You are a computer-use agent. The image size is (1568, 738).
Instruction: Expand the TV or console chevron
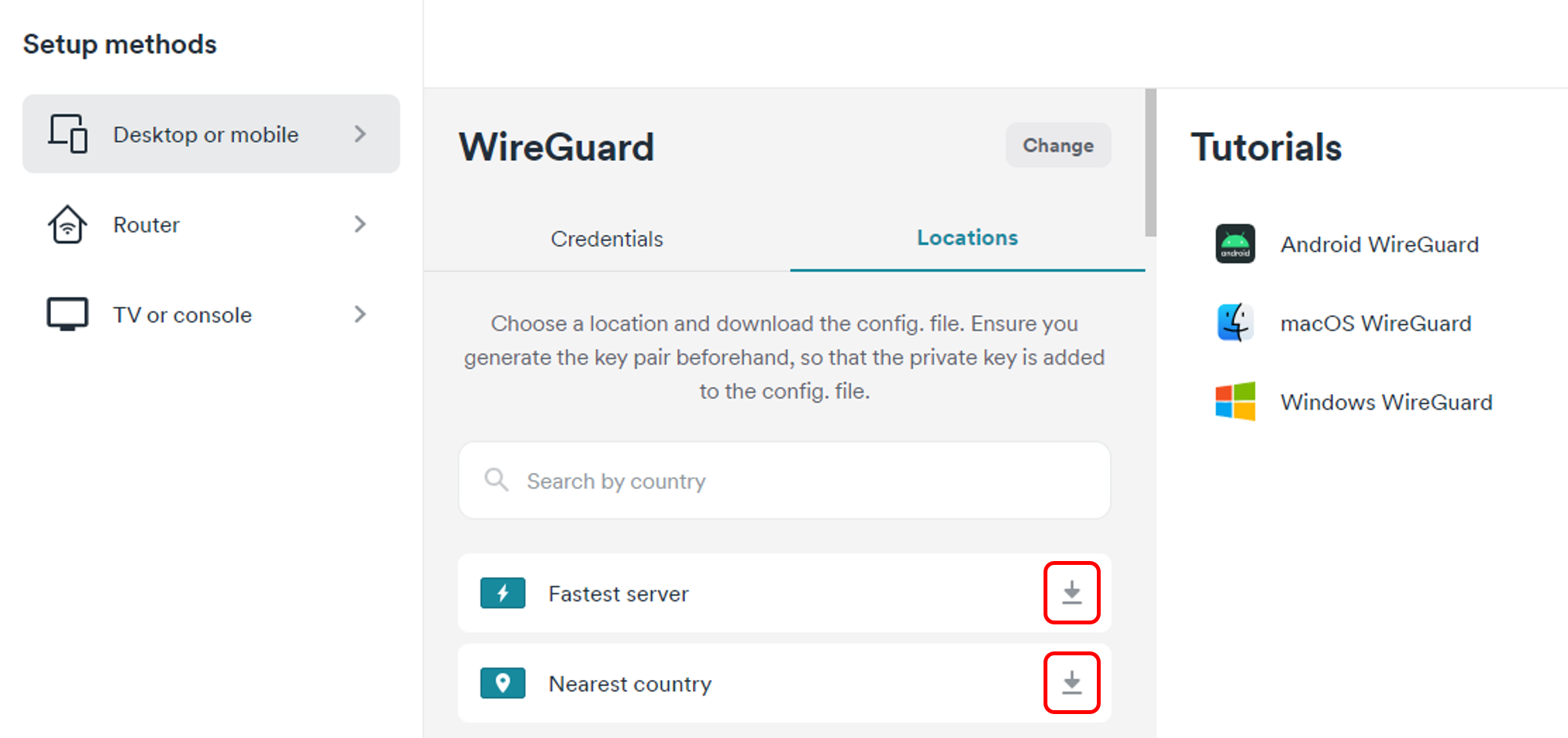pyautogui.click(x=360, y=314)
